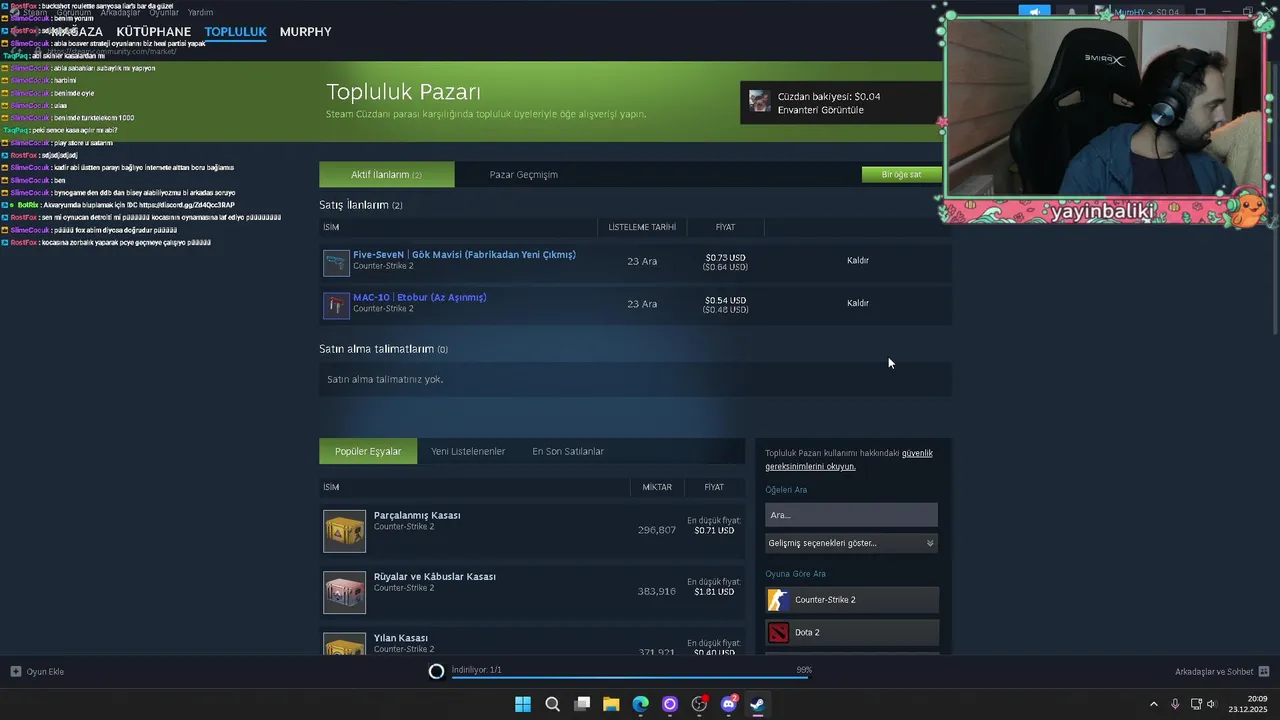Screen dimensions: 1280x720
Task: Click the page vertical scrollbar
Action: tap(1274, 200)
